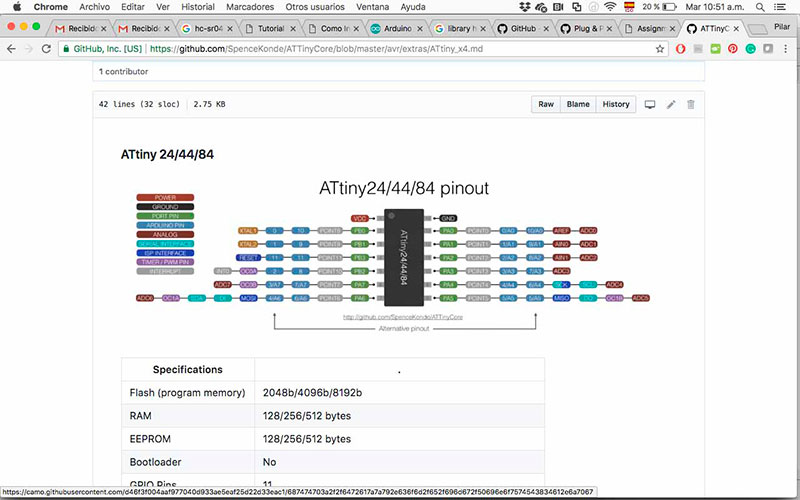This screenshot has height=500, width=800.
Task: Go back with the browser back arrow
Action: (x=11, y=49)
